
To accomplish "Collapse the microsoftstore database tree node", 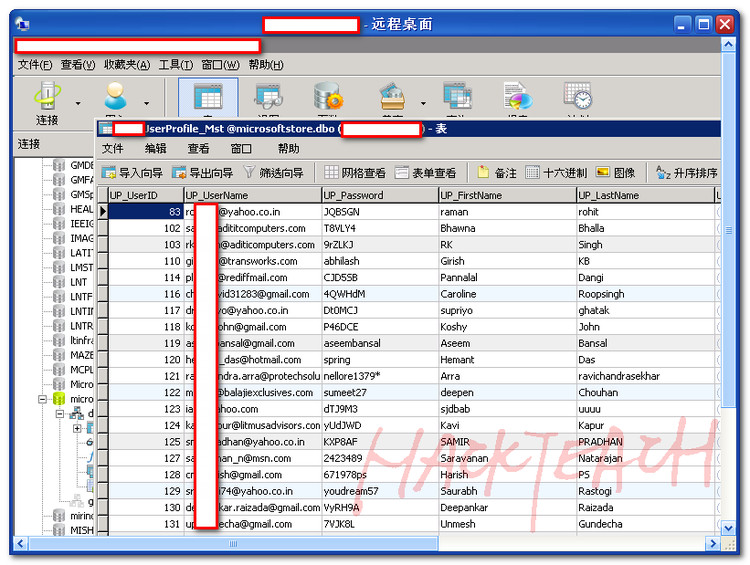I will [x=43, y=399].
